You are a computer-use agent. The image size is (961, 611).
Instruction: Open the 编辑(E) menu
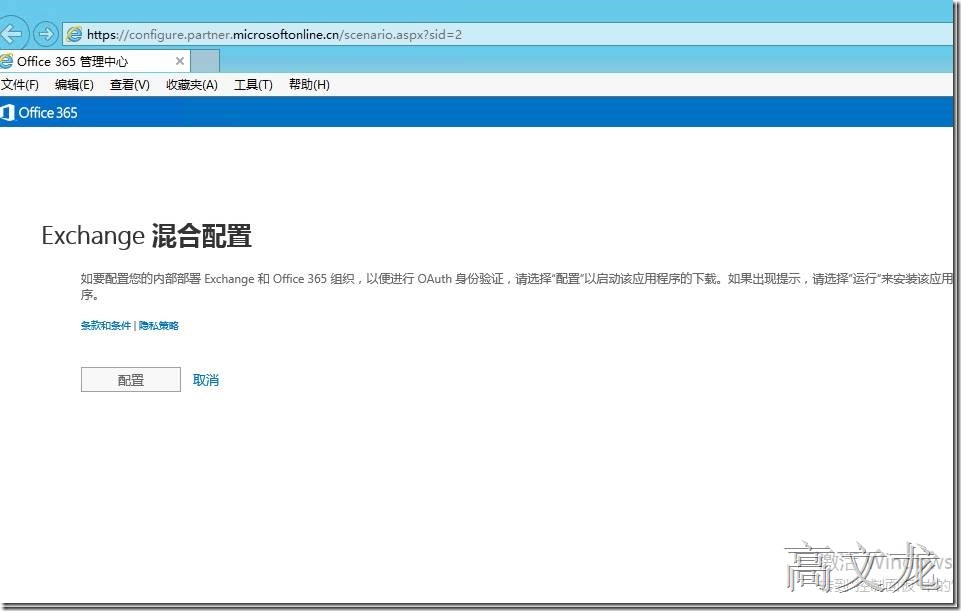pyautogui.click(x=74, y=85)
